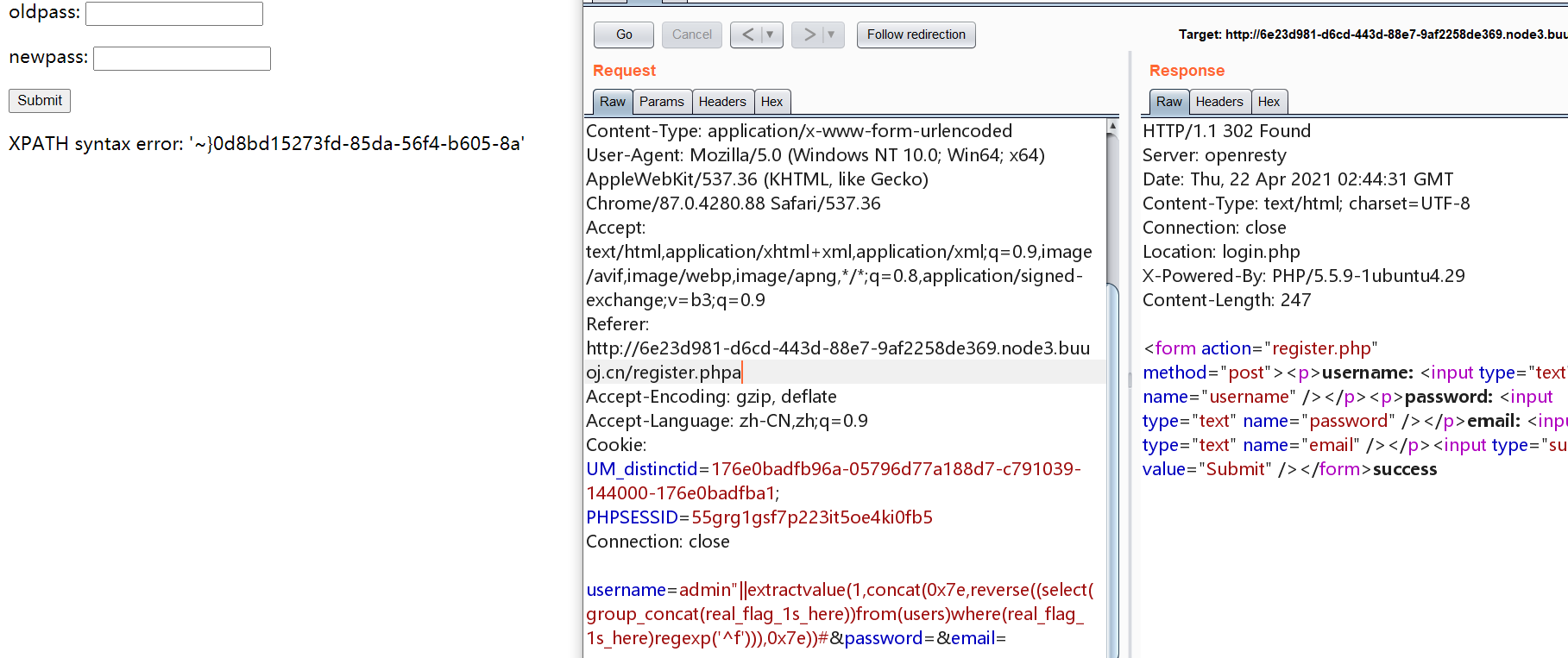Select the Request Raw tab
Screen dimensions: 1568x658
coord(613,102)
